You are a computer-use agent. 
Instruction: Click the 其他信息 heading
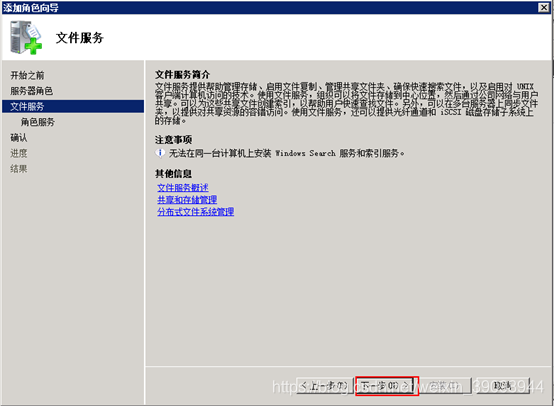click(173, 173)
